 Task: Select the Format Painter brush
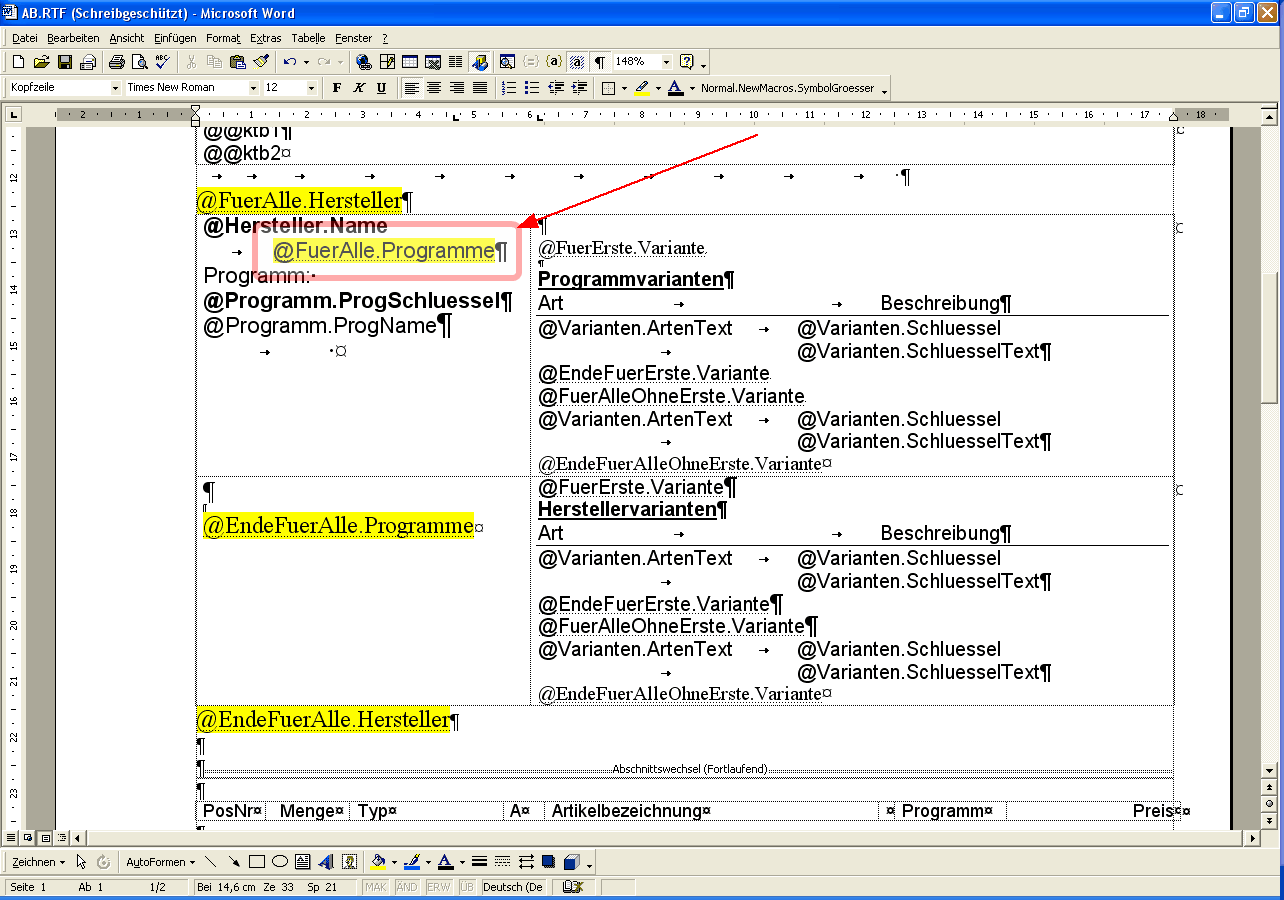(260, 62)
